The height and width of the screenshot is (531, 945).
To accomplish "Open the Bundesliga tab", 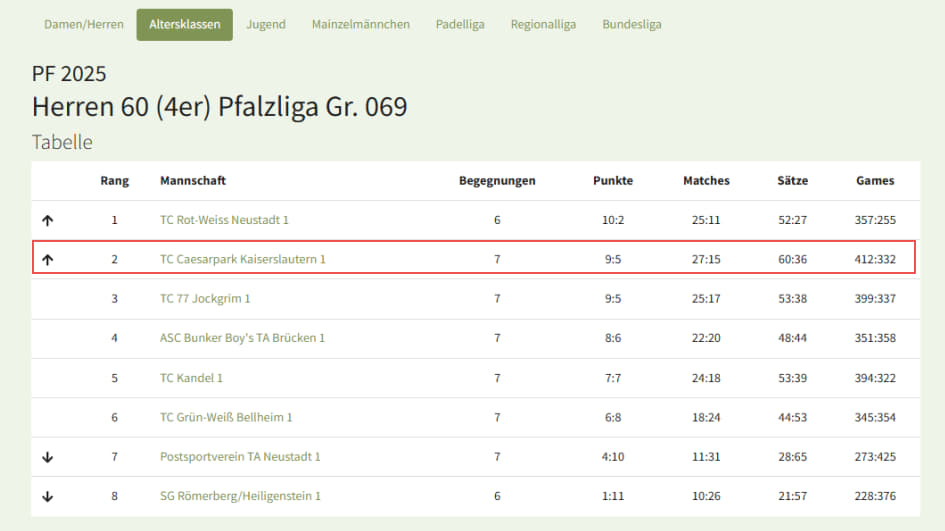I will coord(632,25).
